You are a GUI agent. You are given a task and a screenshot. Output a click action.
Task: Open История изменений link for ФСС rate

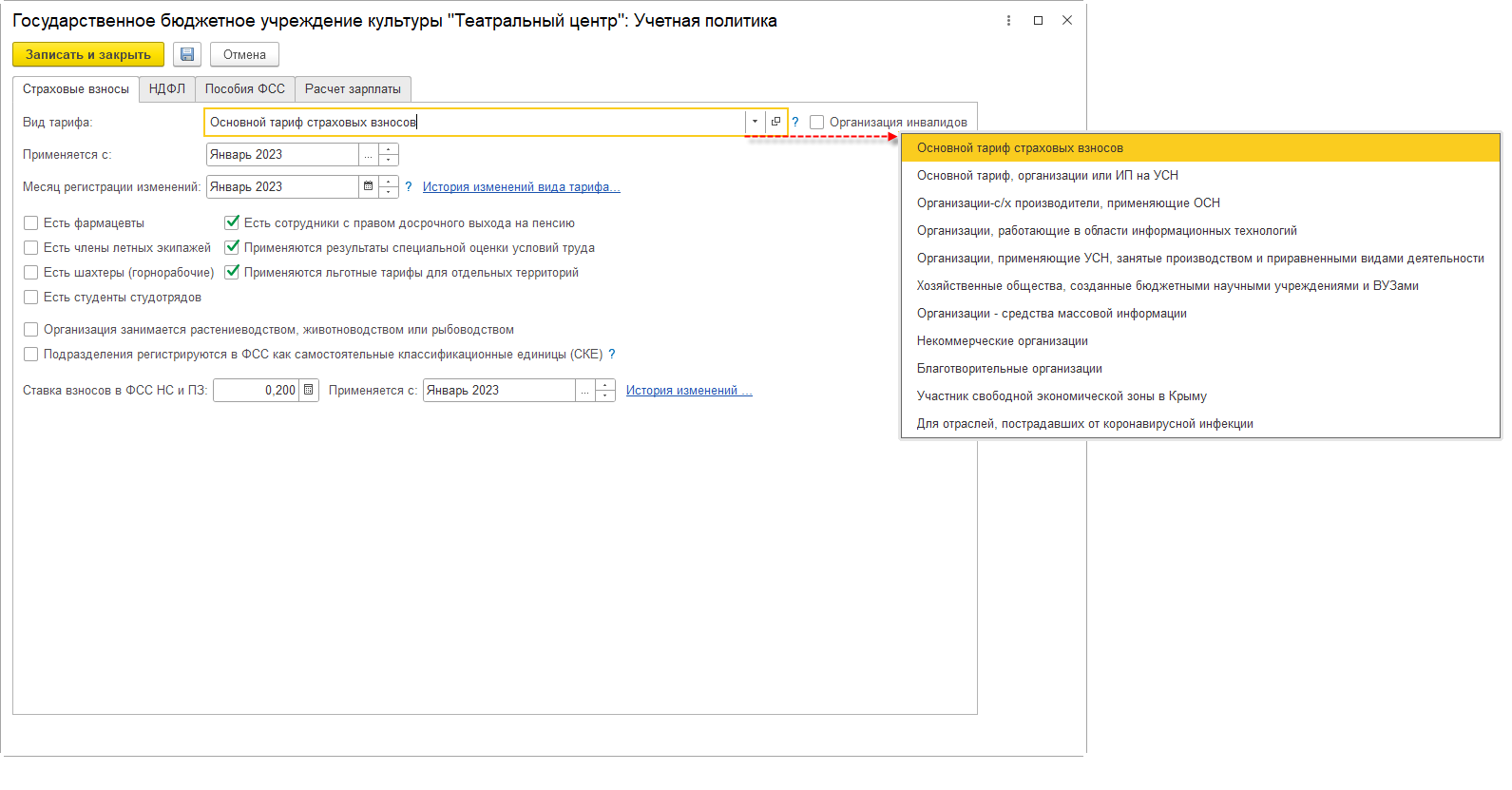coord(689,390)
